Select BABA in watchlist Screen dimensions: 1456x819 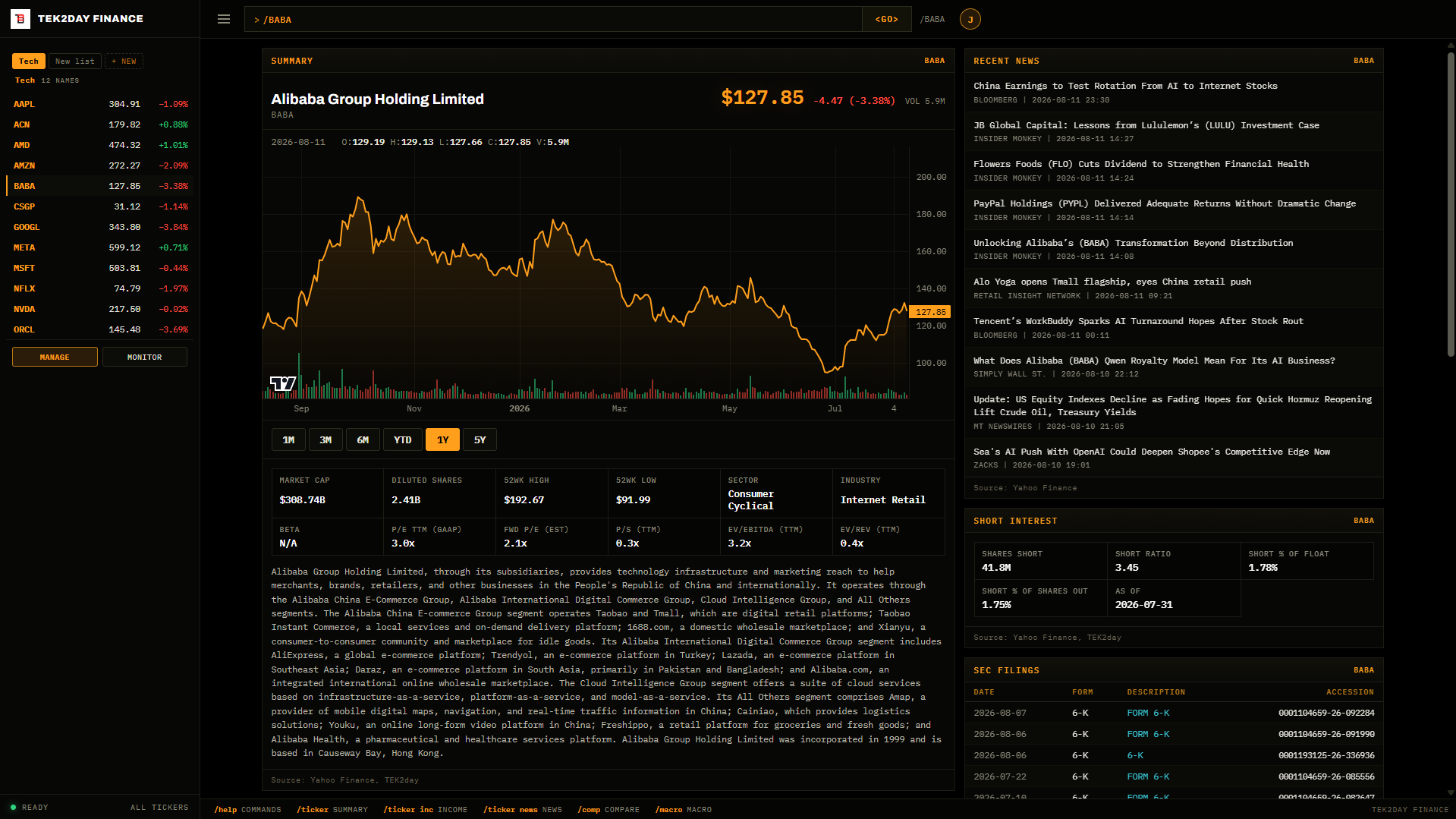coord(100,186)
